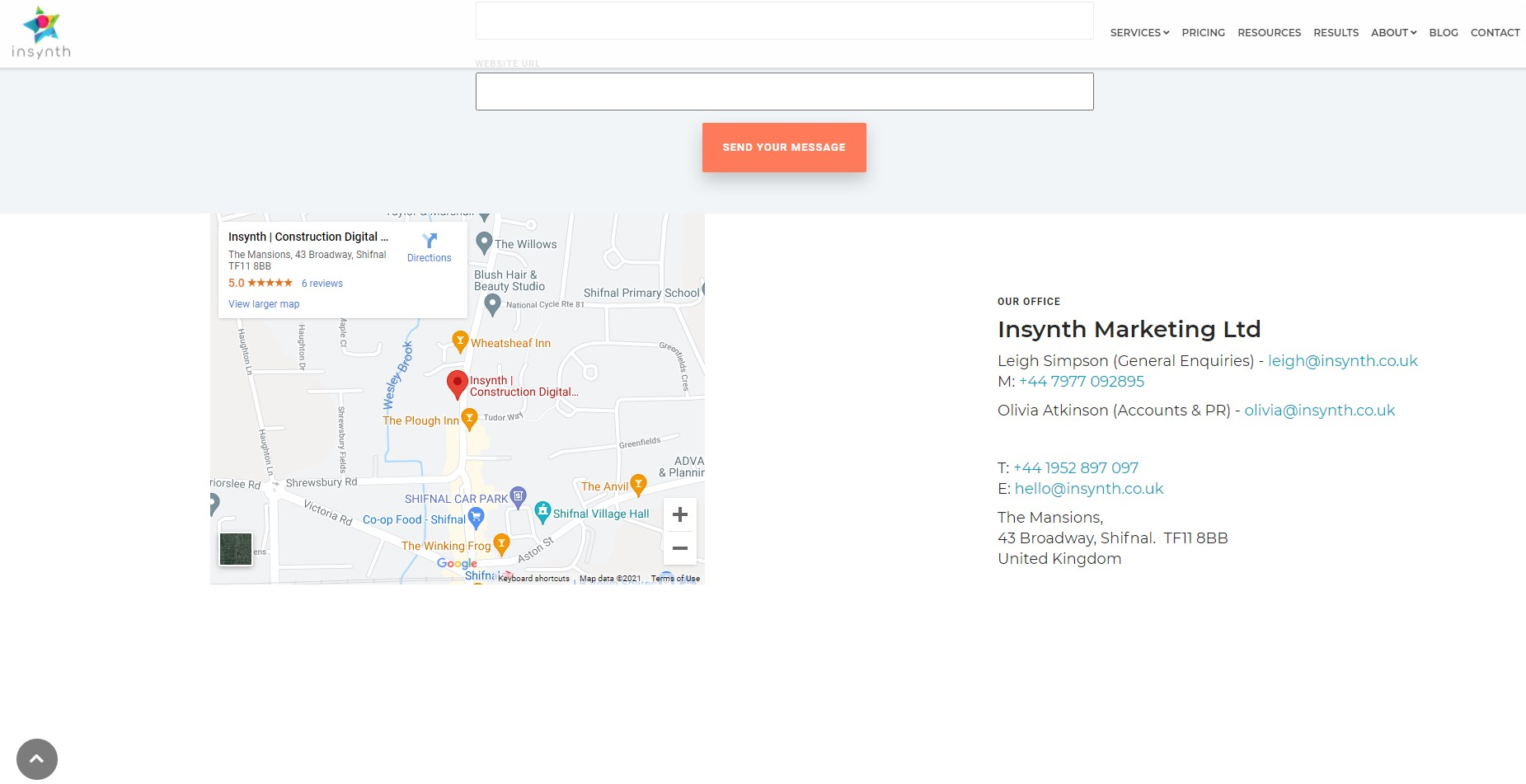Image resolution: width=1526 pixels, height=784 pixels.
Task: Click the red Insynth map pin
Action: pos(458,384)
